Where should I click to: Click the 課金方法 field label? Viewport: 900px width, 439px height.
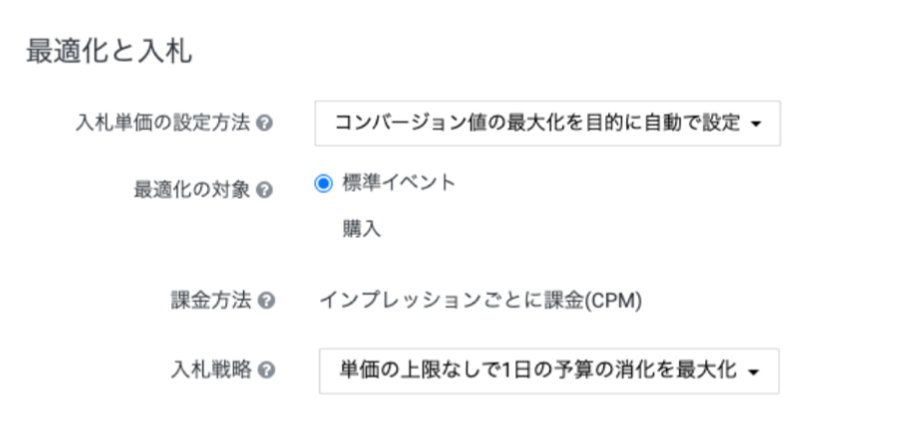[210, 300]
